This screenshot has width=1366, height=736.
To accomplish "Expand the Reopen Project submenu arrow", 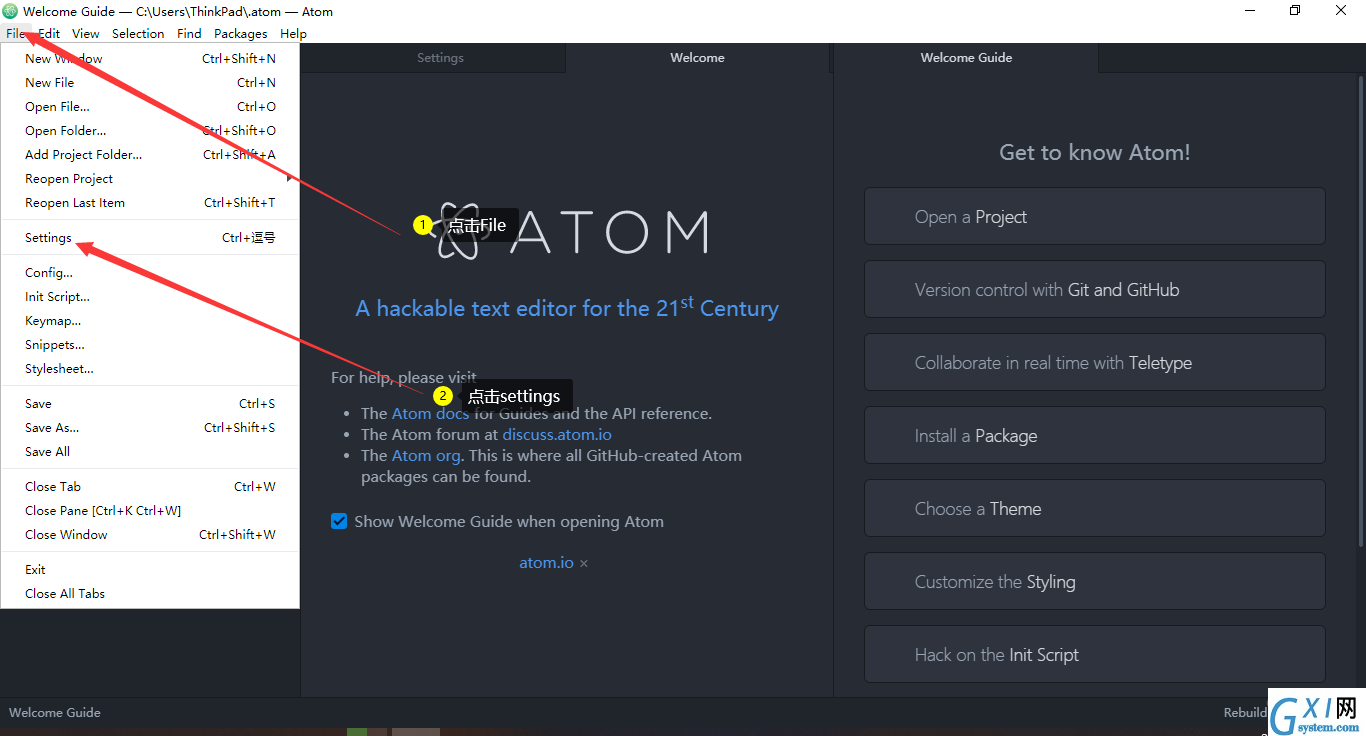I will (x=289, y=179).
